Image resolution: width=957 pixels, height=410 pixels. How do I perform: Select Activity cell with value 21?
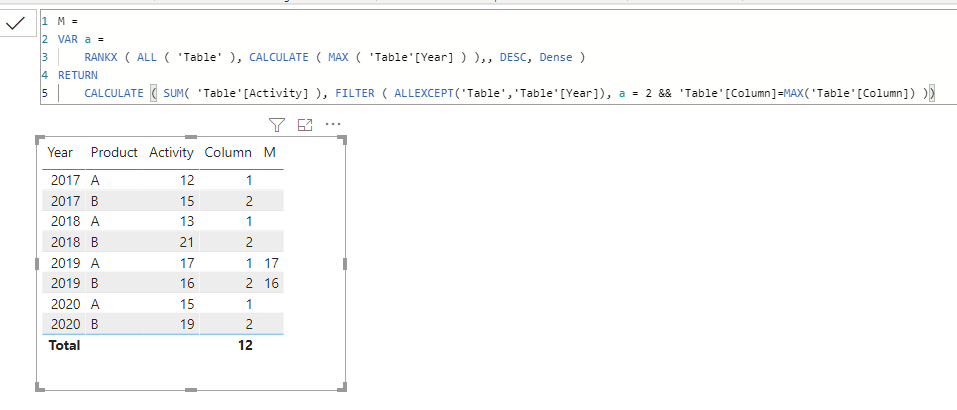click(x=187, y=242)
